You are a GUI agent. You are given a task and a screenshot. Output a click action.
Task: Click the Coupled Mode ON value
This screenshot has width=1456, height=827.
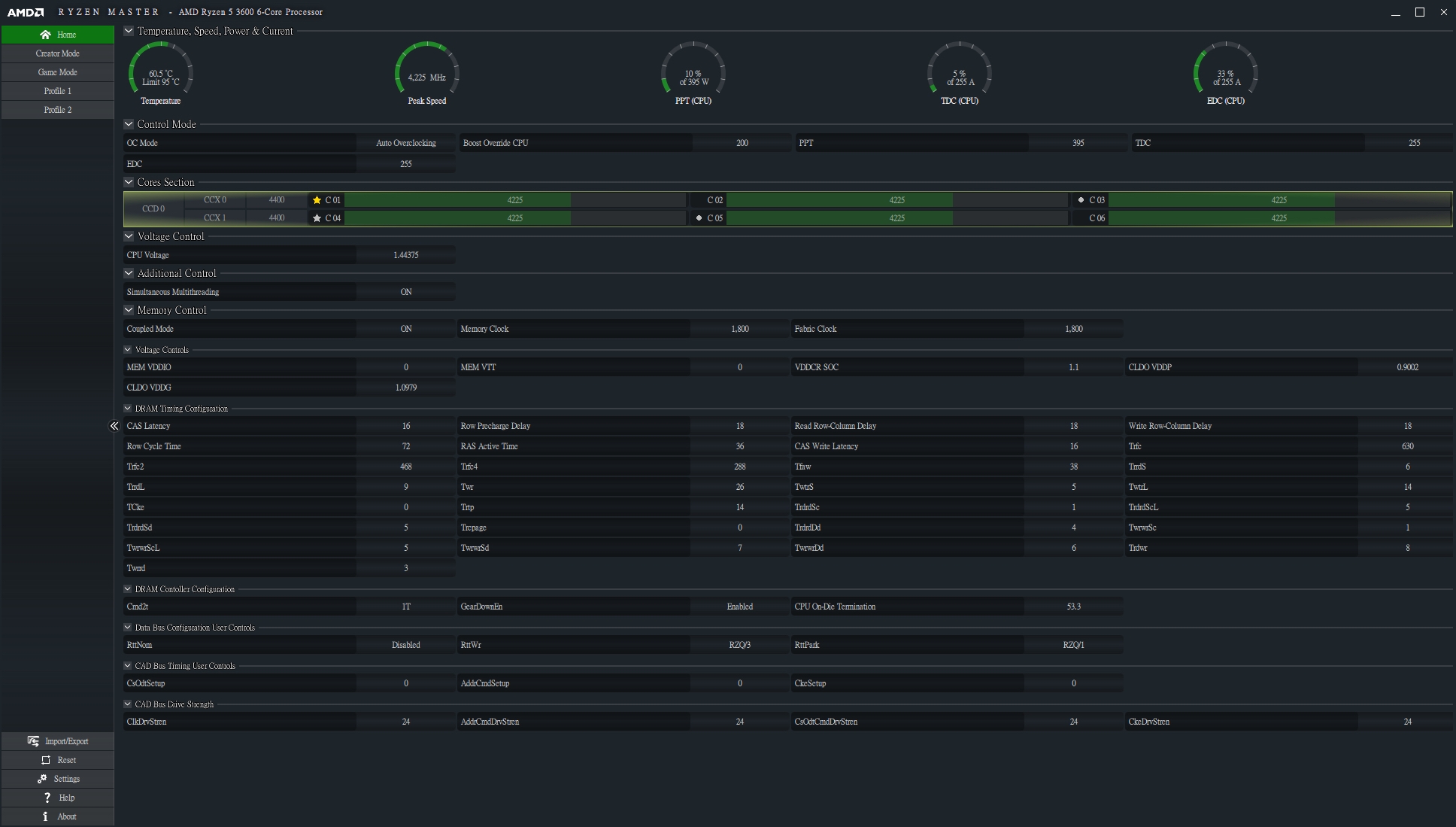[406, 329]
